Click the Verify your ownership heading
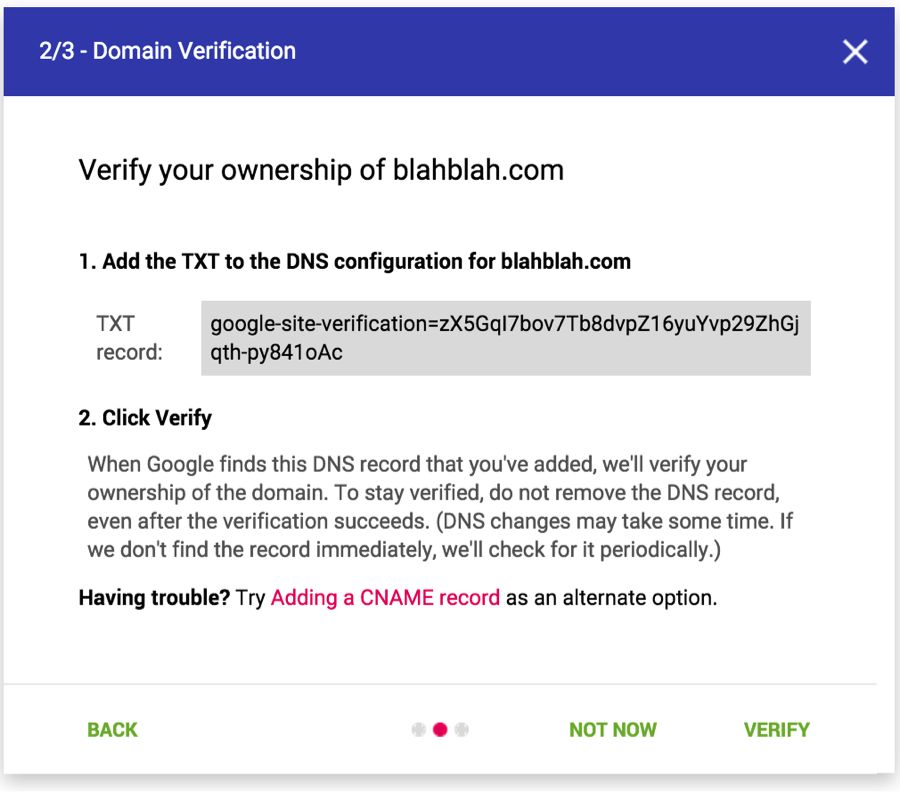Image resolution: width=900 pixels, height=792 pixels. coord(320,170)
